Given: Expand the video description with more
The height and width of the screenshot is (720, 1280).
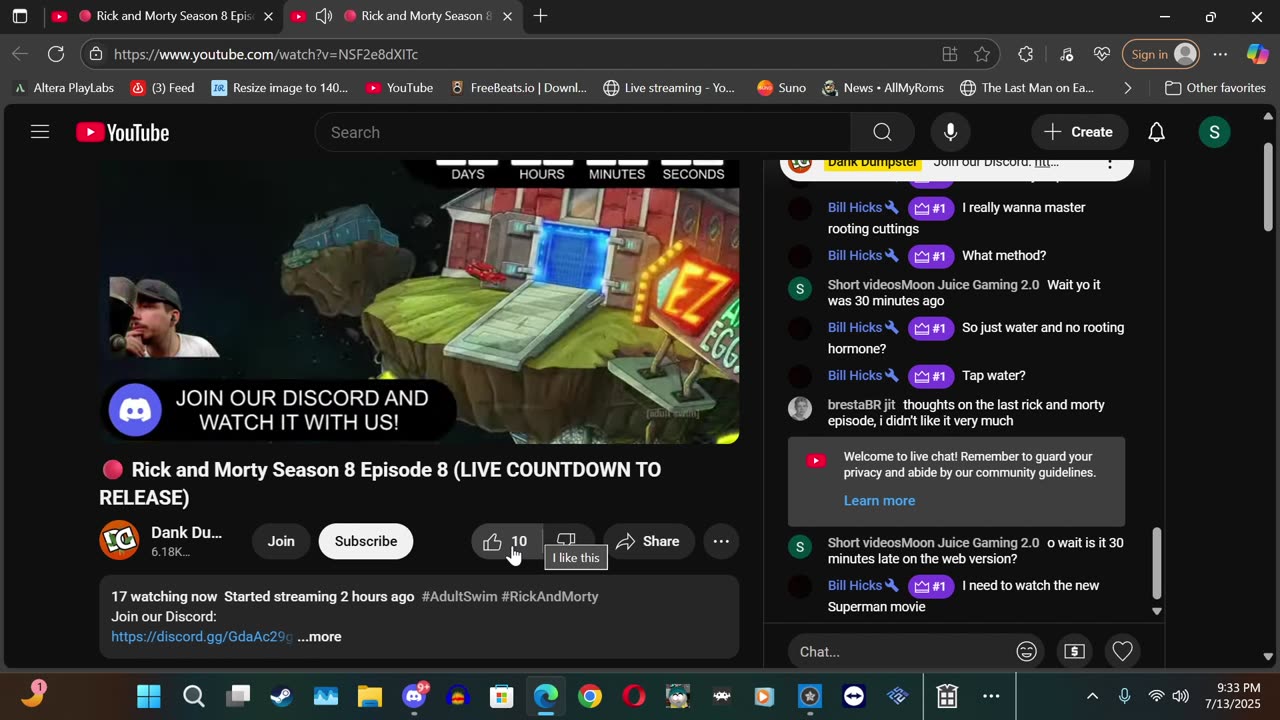Looking at the screenshot, I should [x=319, y=636].
